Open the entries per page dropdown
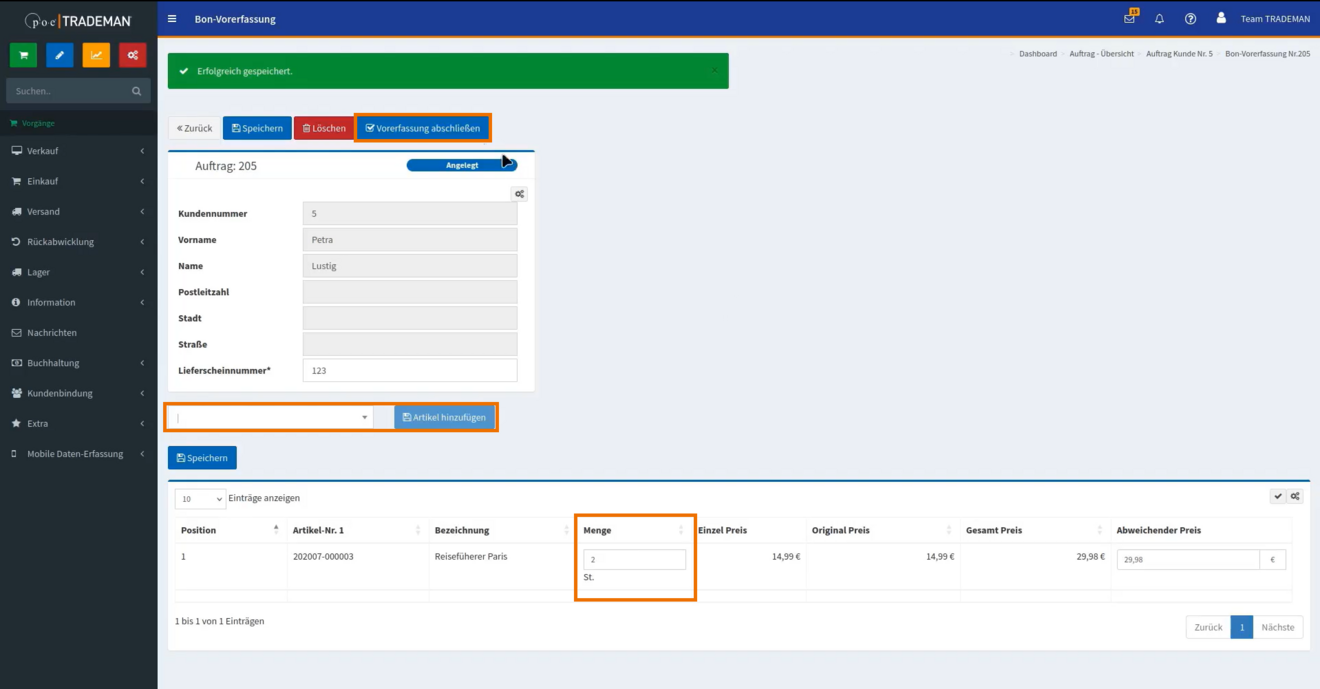1320x689 pixels. pyautogui.click(x=200, y=498)
